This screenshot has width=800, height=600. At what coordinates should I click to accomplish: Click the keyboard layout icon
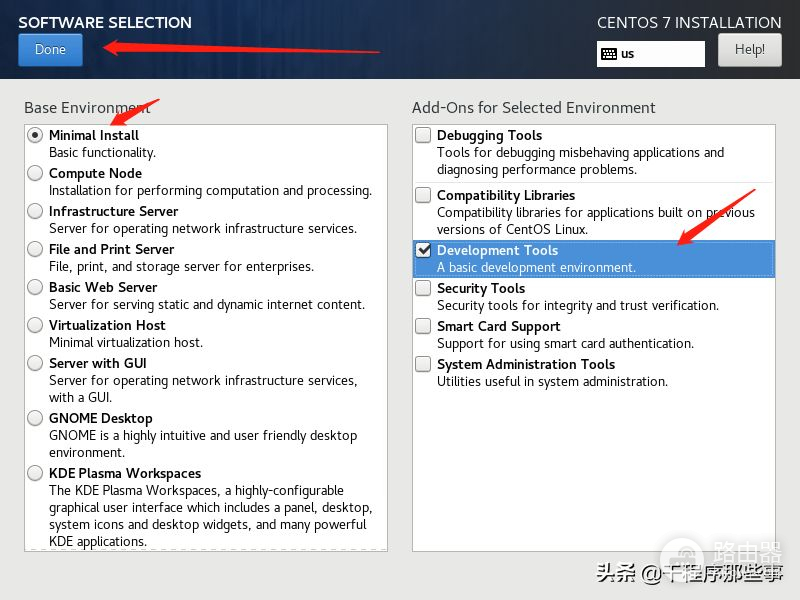(x=609, y=54)
